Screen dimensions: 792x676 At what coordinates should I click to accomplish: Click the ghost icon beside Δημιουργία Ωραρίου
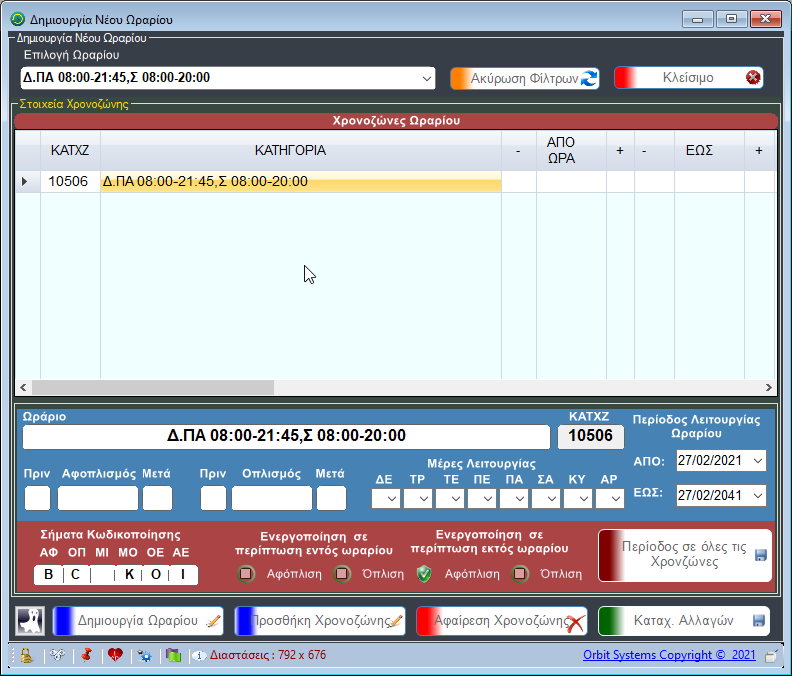tap(30, 621)
